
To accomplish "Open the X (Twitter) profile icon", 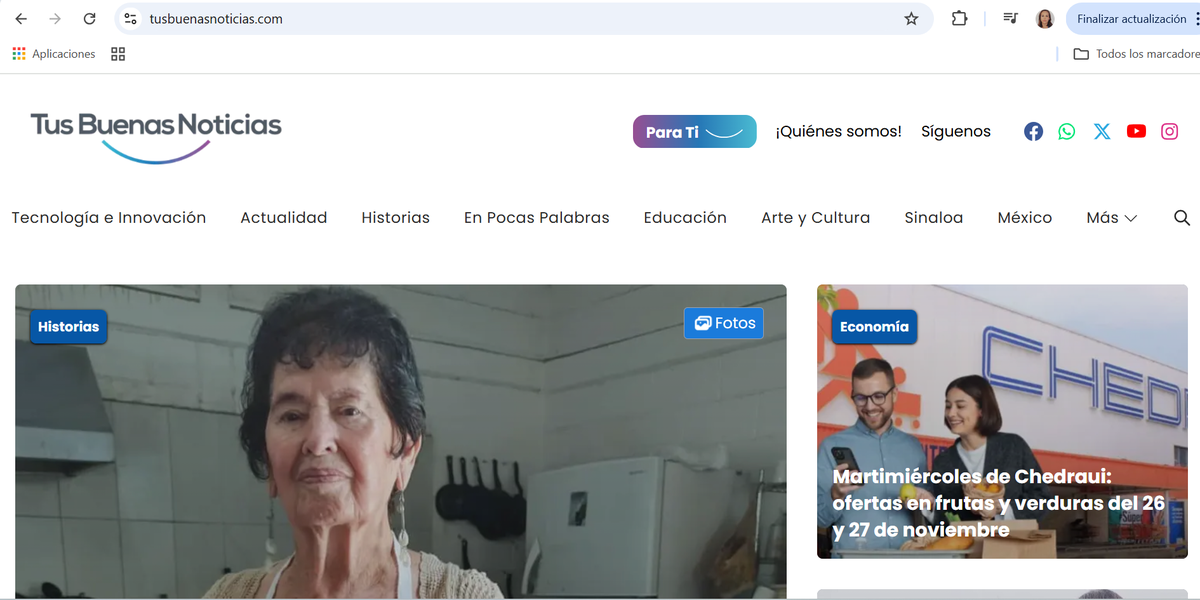I will [1102, 131].
